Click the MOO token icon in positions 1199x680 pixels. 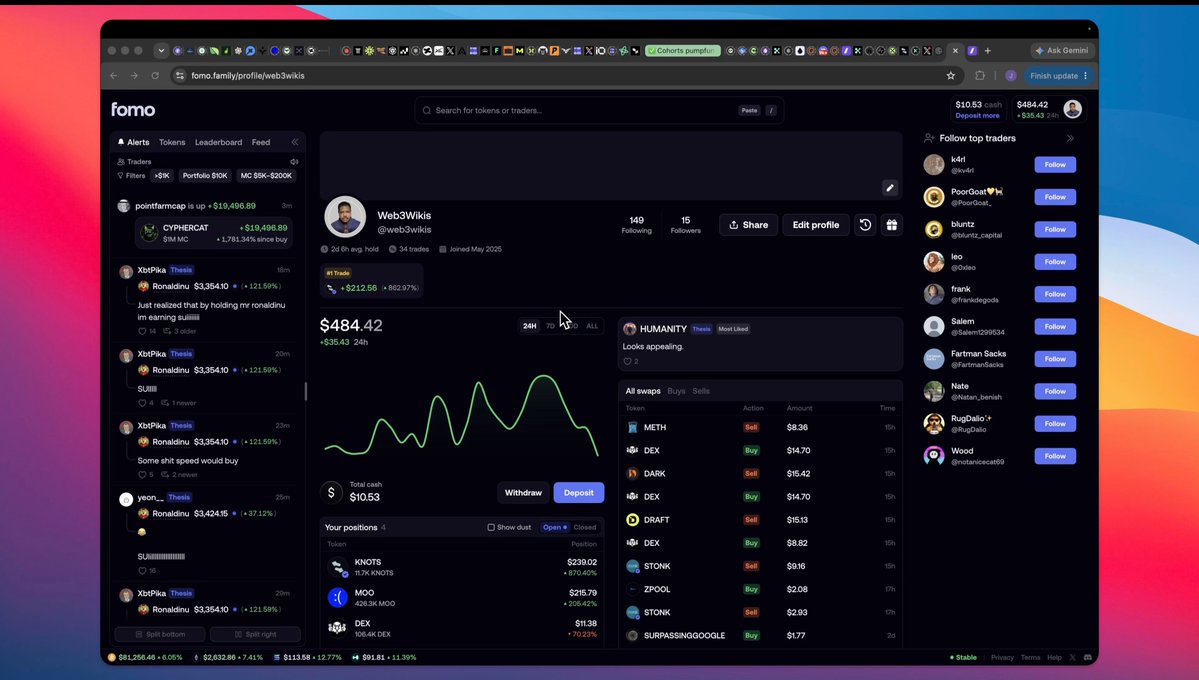[337, 597]
